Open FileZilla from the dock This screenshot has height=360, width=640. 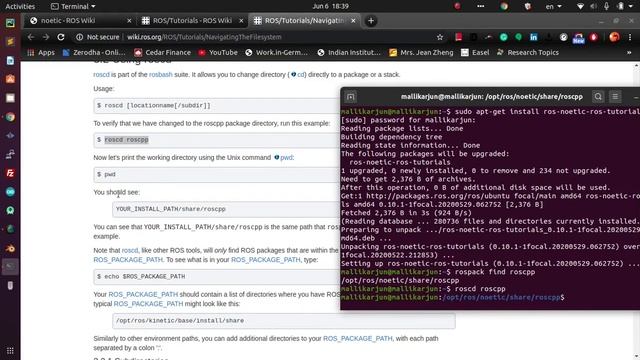pos(10,173)
